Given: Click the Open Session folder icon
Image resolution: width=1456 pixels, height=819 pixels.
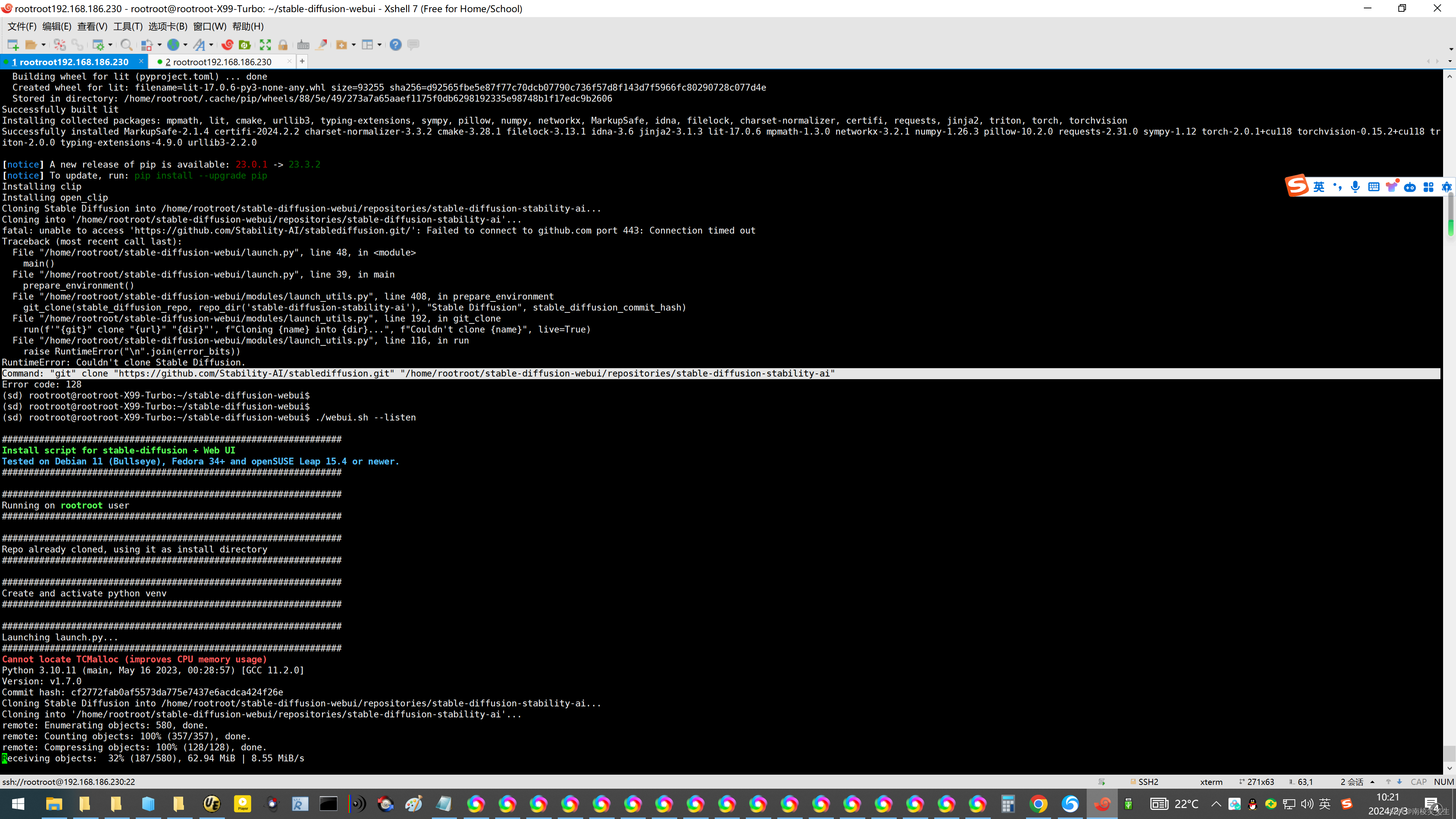Looking at the screenshot, I should pyautogui.click(x=31, y=45).
